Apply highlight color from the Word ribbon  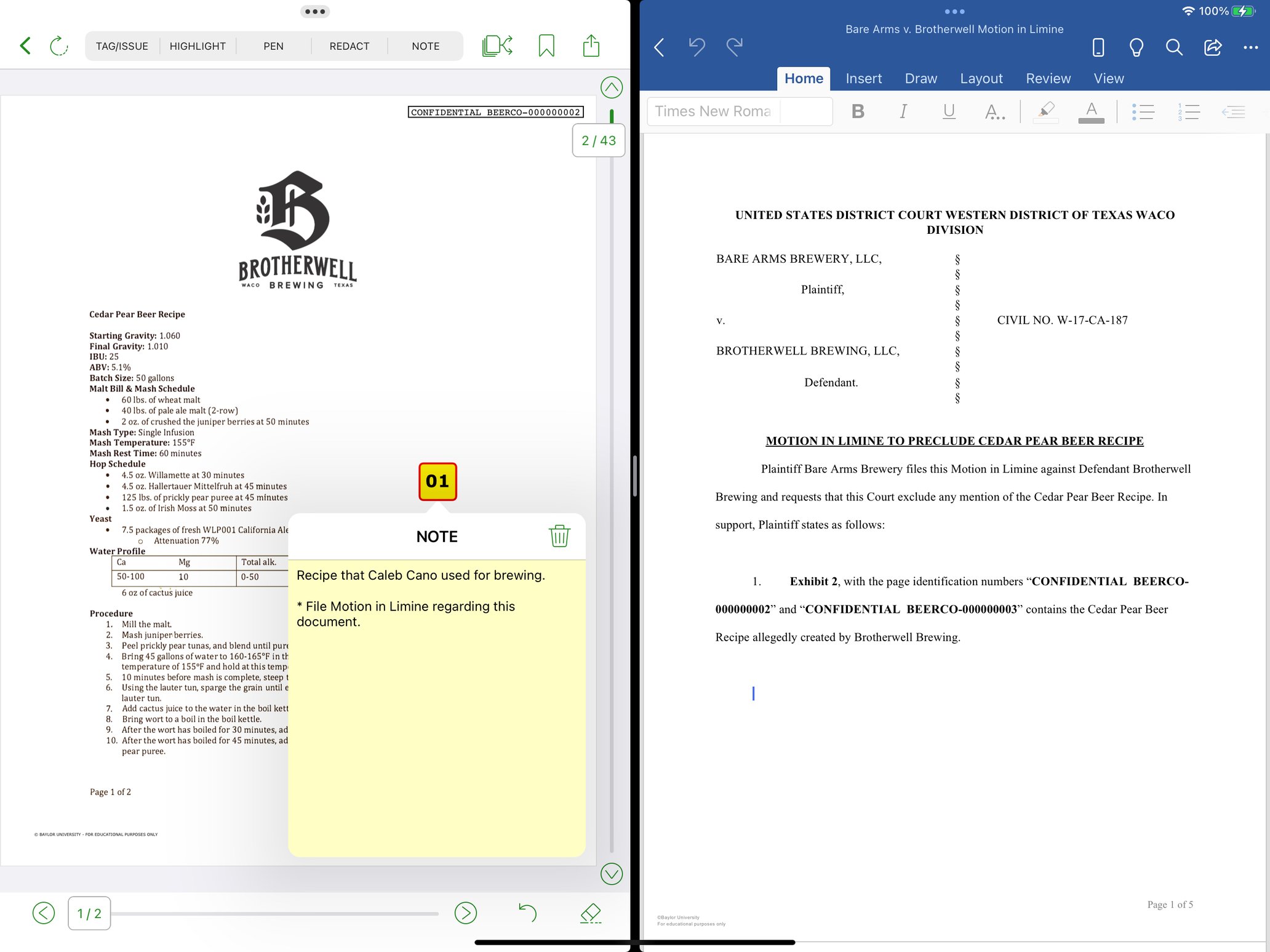point(1045,111)
